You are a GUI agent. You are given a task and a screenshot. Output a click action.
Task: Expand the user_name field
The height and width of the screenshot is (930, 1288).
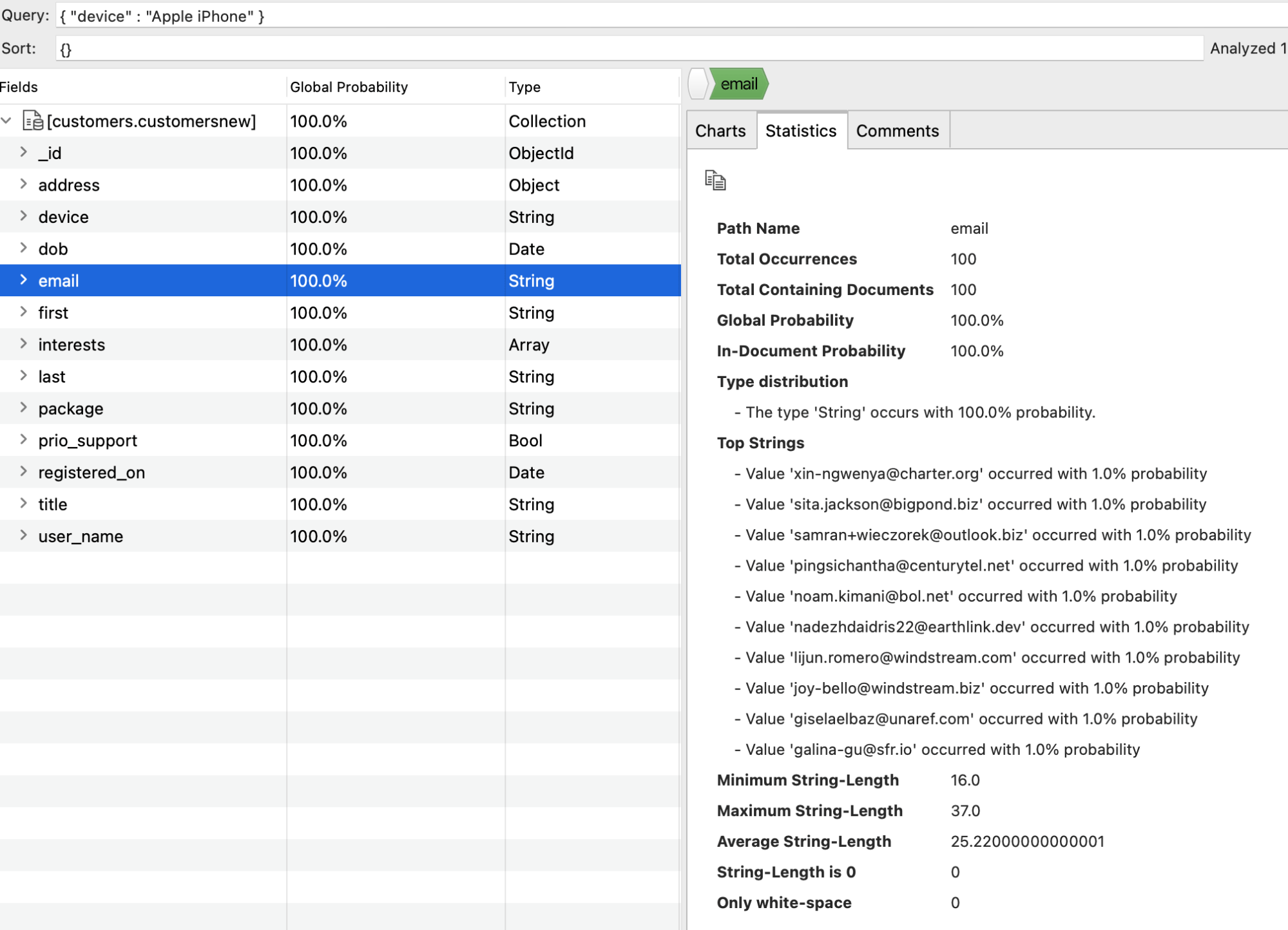23,535
